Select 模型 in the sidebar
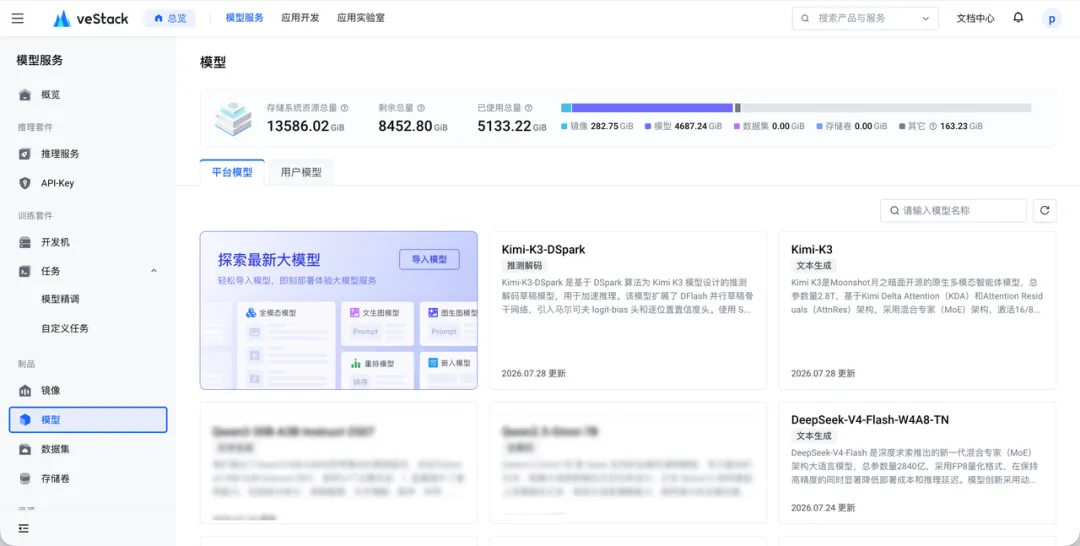This screenshot has height=546, width=1080. (x=88, y=420)
